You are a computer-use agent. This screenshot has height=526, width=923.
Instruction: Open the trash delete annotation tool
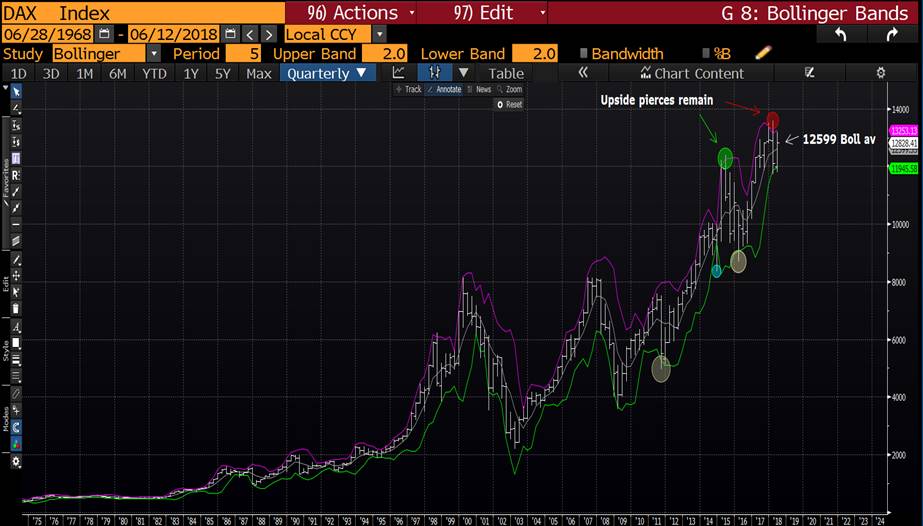(16, 308)
